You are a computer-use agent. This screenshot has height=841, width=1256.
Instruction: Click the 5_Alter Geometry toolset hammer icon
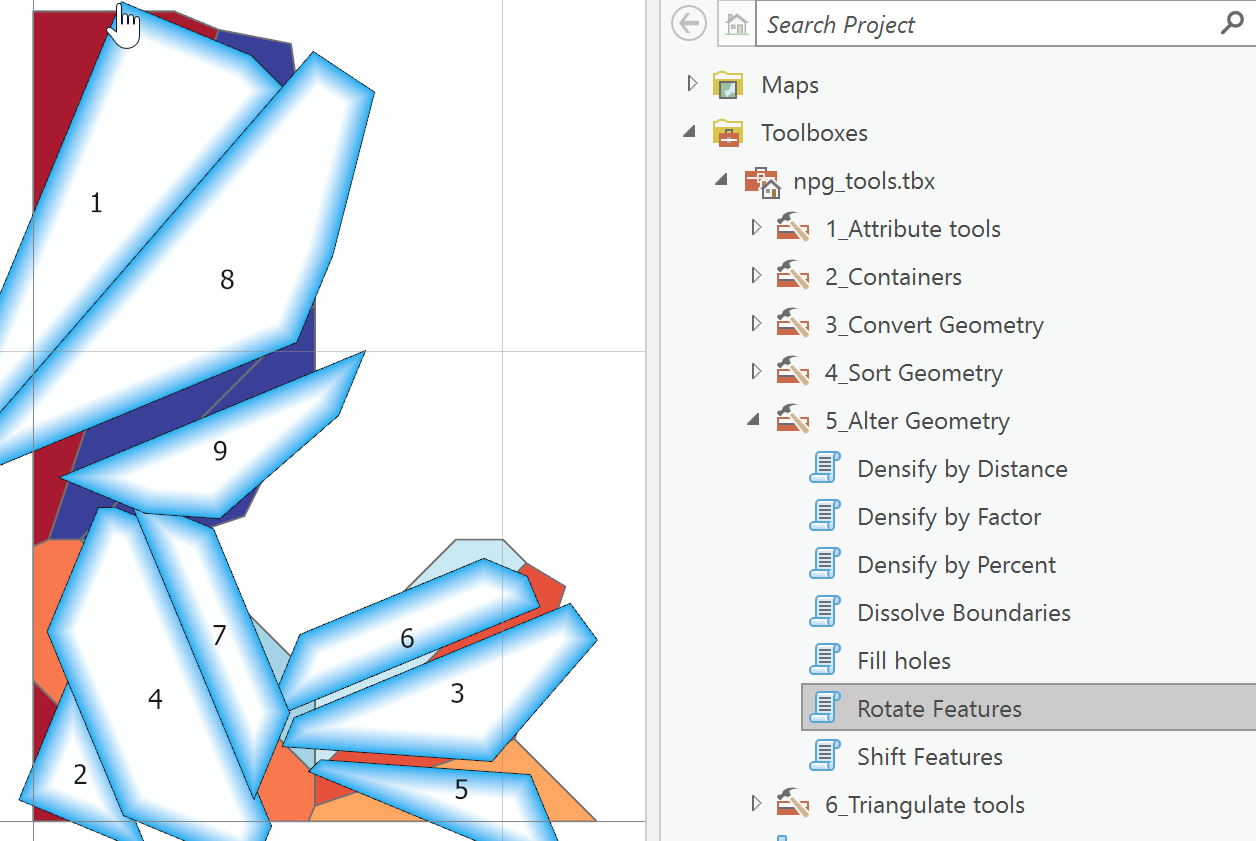pos(793,420)
